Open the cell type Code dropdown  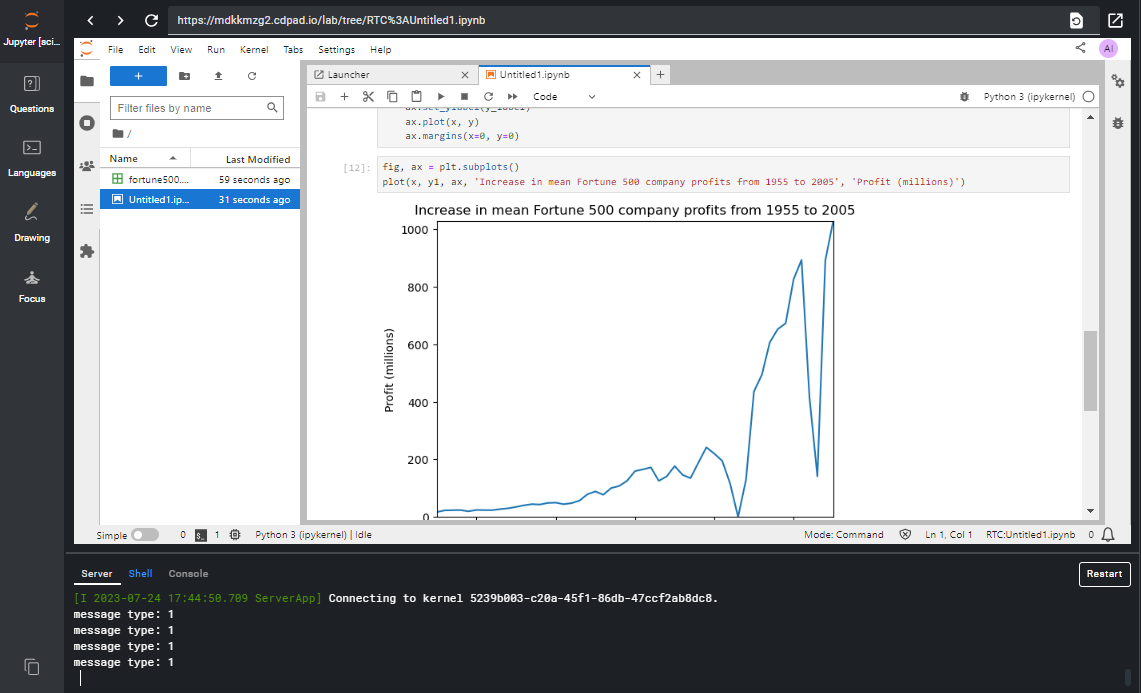[x=564, y=97]
